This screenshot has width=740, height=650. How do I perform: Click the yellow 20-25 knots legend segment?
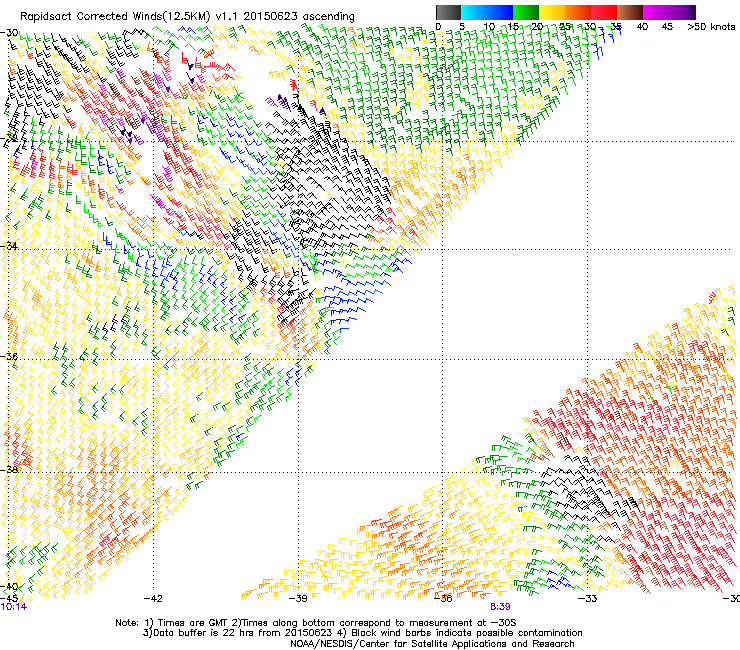[x=552, y=12]
